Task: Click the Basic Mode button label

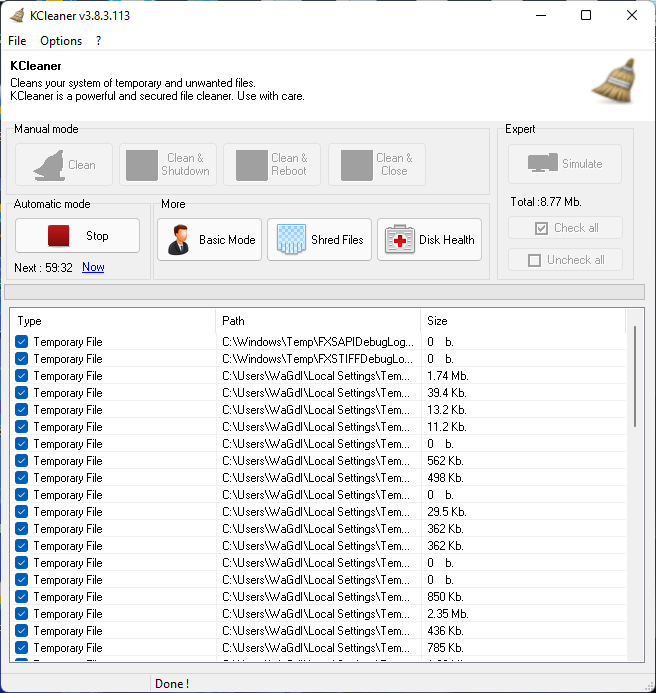Action: [227, 240]
